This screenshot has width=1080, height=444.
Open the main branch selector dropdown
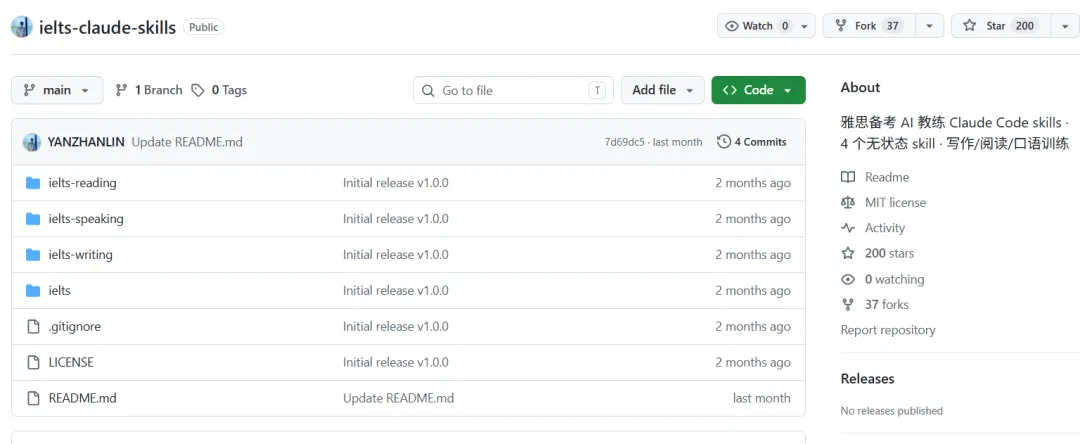tap(57, 90)
